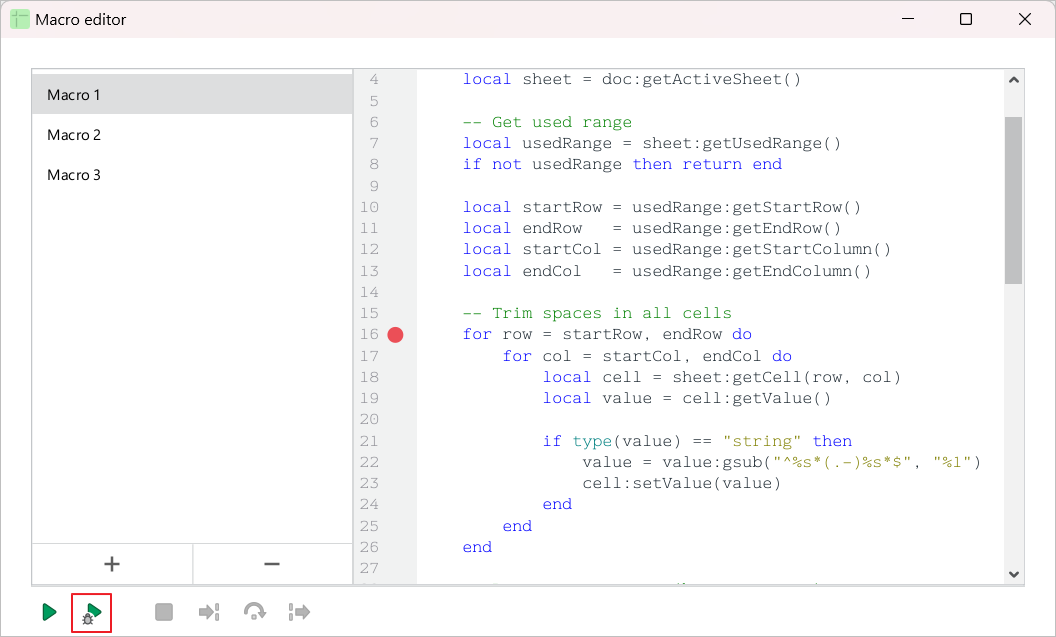Screen dimensions: 1056x637
Task: Toggle the breakpoint on line 16
Action: (x=395, y=335)
